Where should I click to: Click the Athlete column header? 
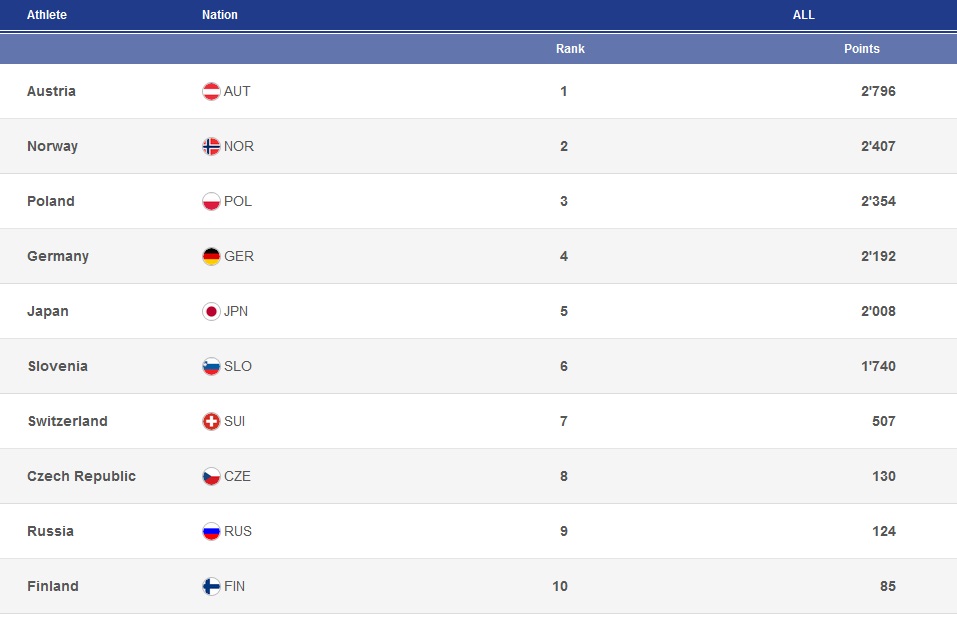click(47, 15)
